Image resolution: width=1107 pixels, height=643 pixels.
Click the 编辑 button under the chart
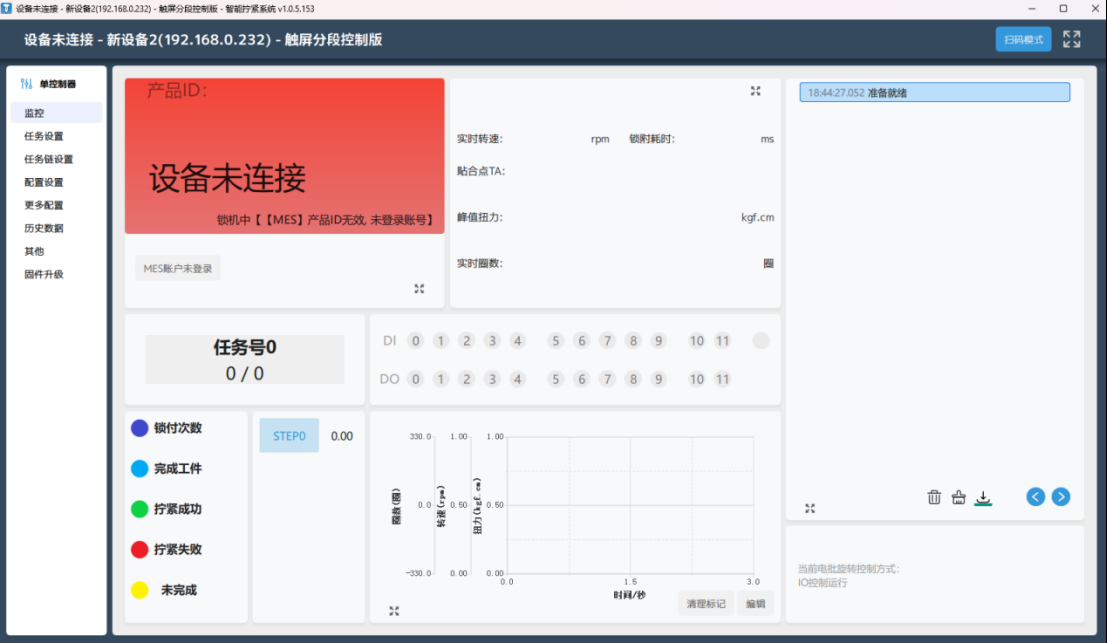pyautogui.click(x=755, y=603)
